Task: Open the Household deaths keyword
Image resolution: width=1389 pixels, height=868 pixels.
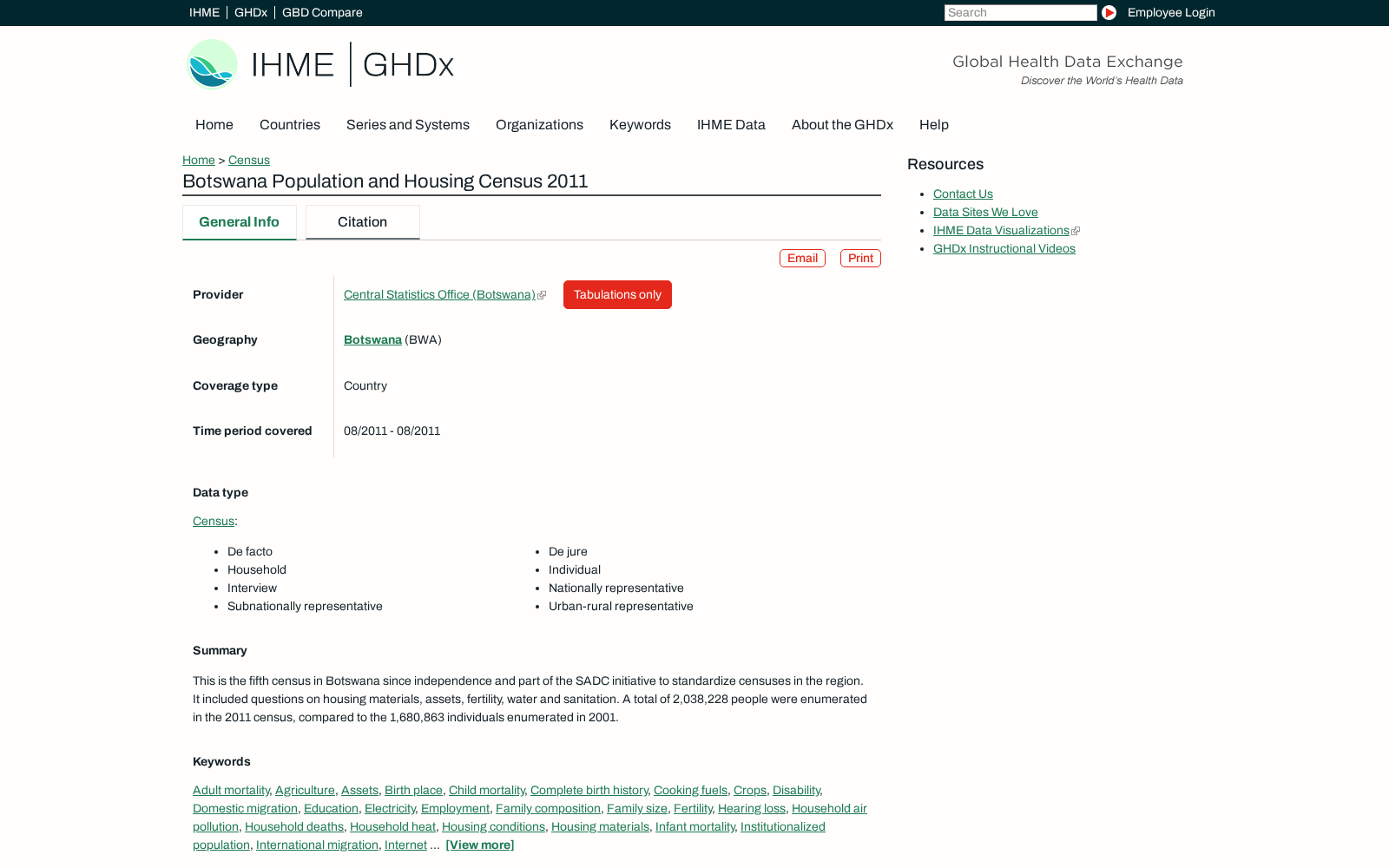Action: click(x=294, y=827)
